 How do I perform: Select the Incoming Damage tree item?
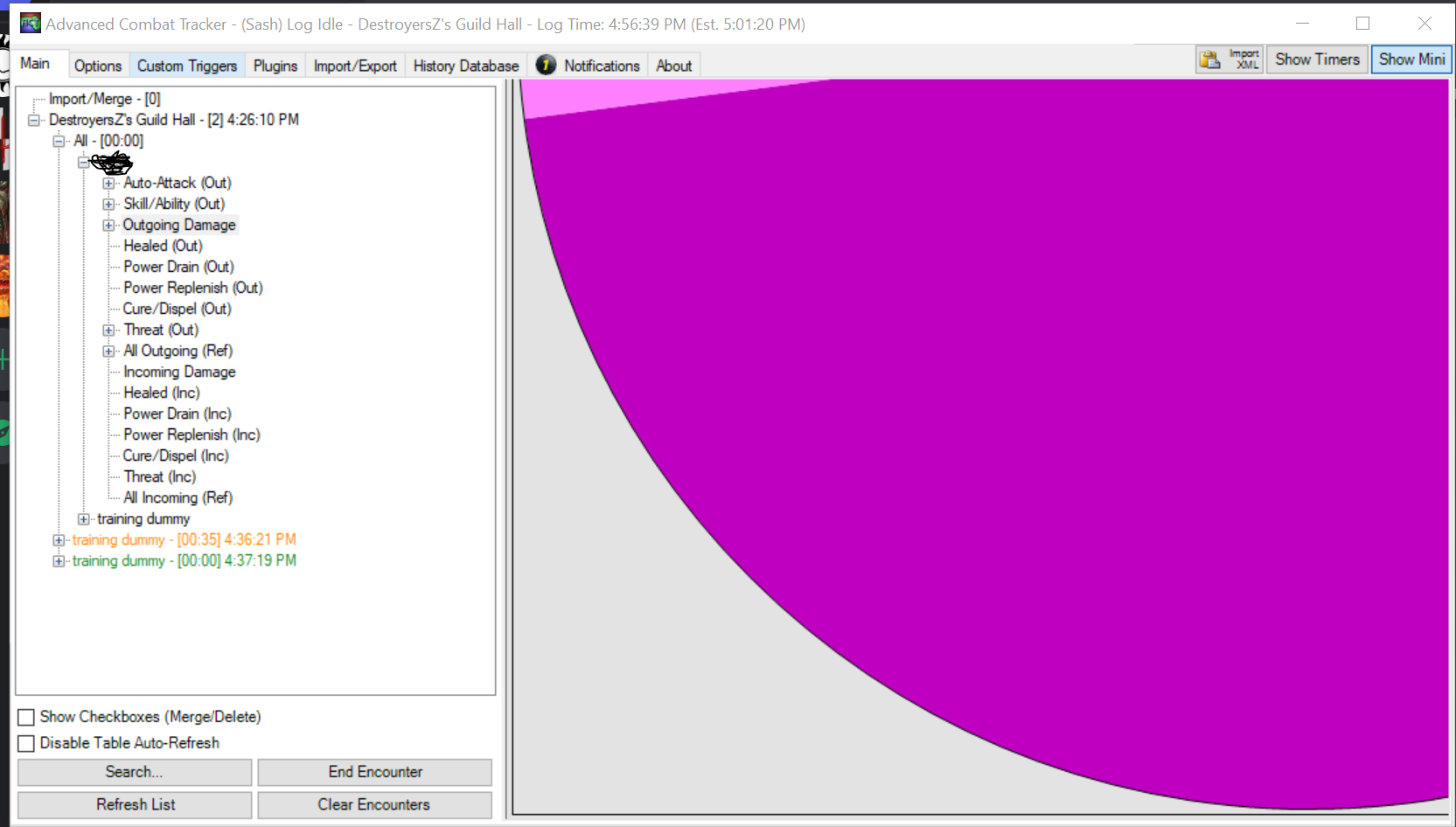178,372
